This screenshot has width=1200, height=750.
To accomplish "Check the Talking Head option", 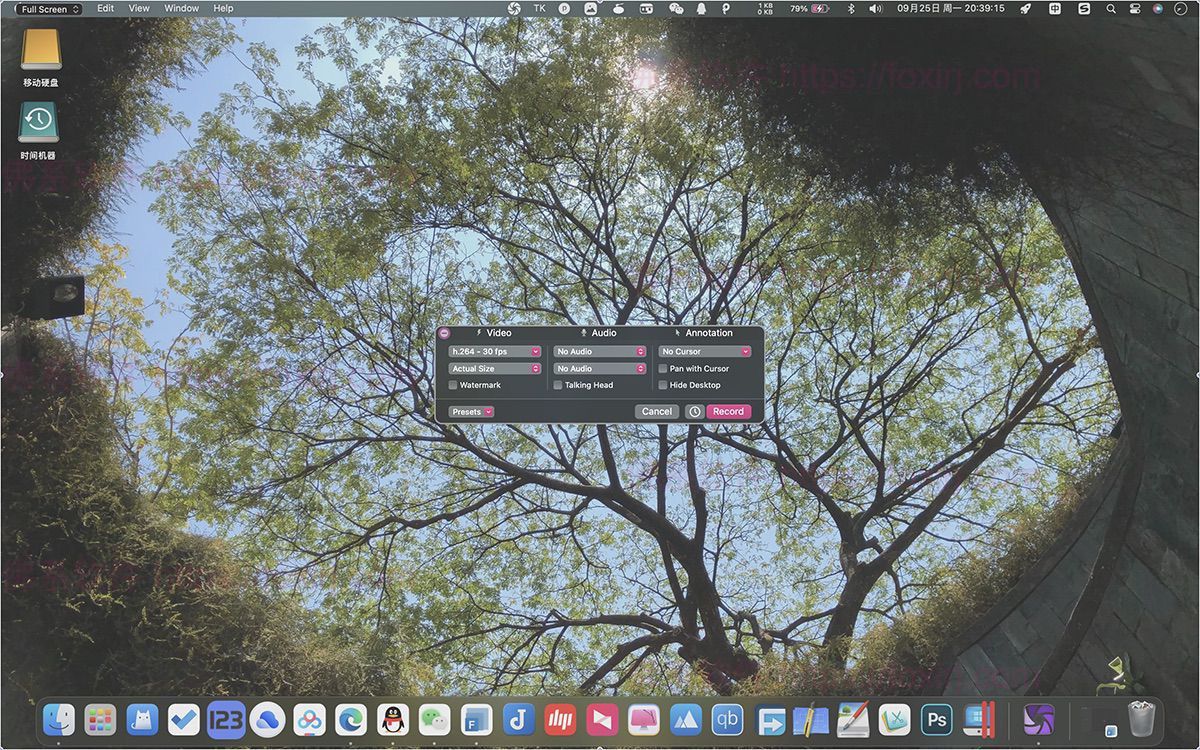I will (x=558, y=385).
